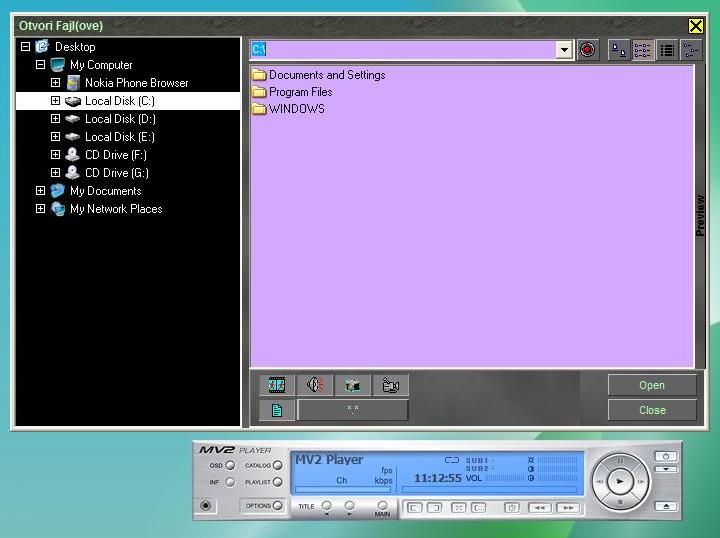Click the mark-in bracket button in player
The image size is (720, 538).
(x=415, y=508)
